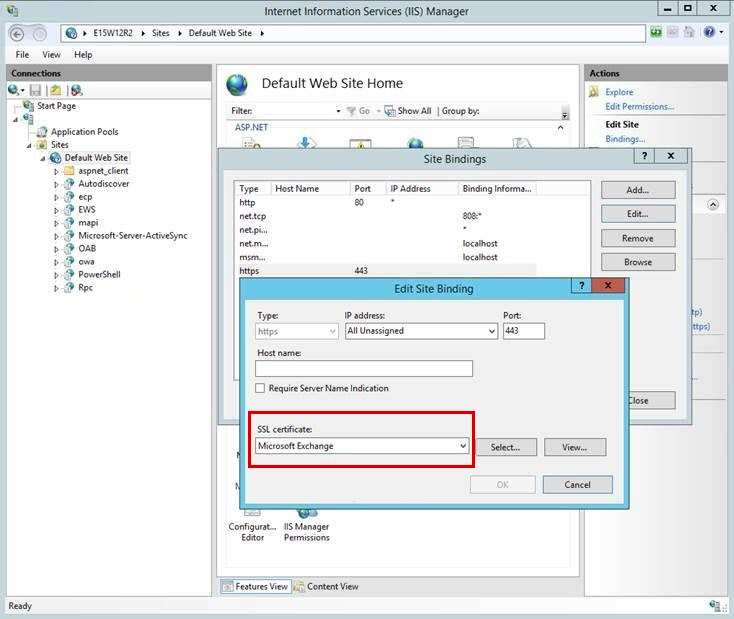
Task: Click Show All in filter bar
Action: pyautogui.click(x=408, y=111)
